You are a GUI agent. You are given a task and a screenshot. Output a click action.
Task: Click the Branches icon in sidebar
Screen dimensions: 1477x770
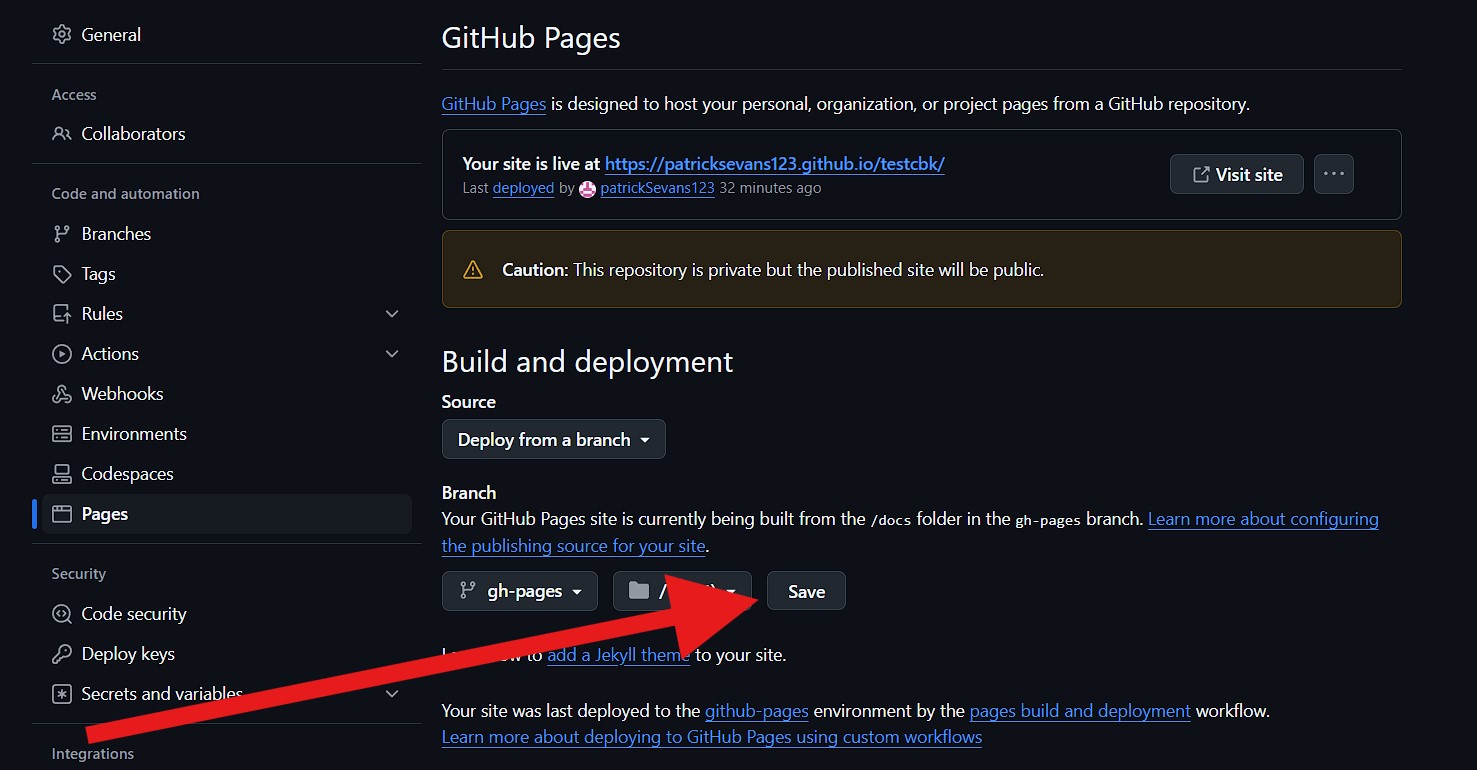click(61, 233)
